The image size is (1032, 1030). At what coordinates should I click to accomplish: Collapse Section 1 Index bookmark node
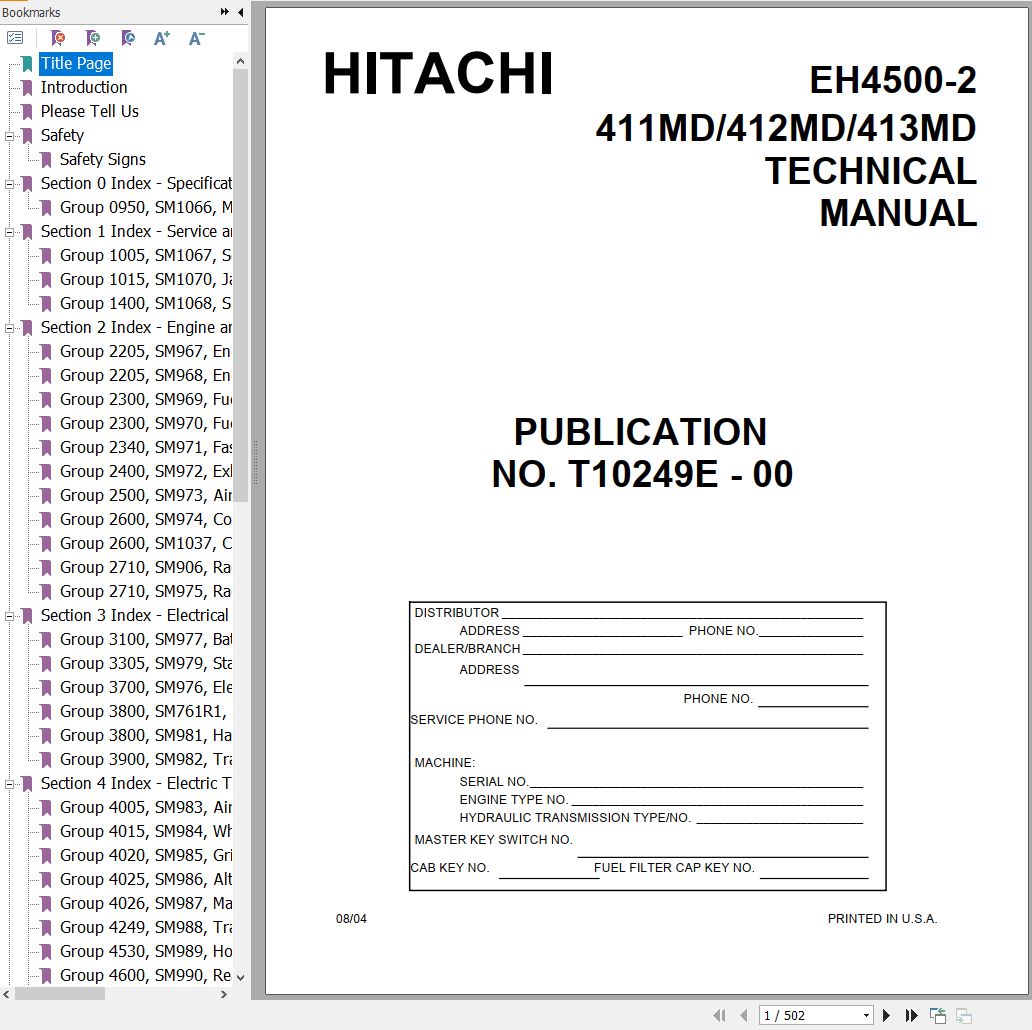tap(9, 232)
